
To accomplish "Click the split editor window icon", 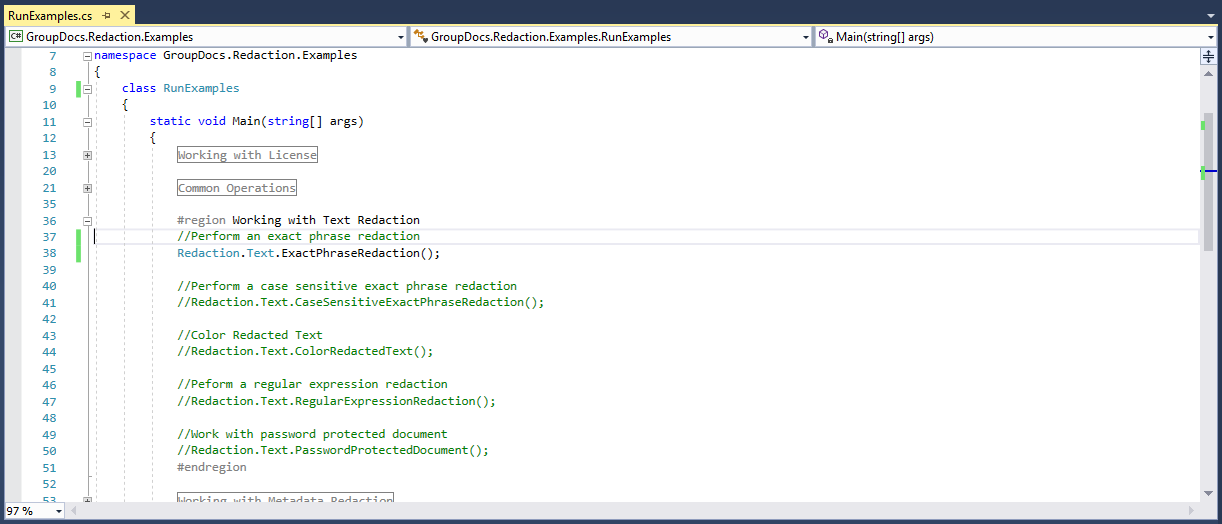I will coord(1208,57).
